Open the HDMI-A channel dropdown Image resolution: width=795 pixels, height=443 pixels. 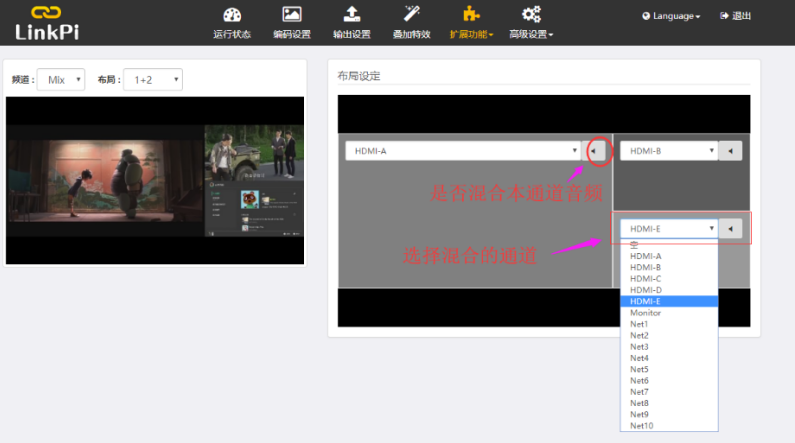tap(463, 151)
